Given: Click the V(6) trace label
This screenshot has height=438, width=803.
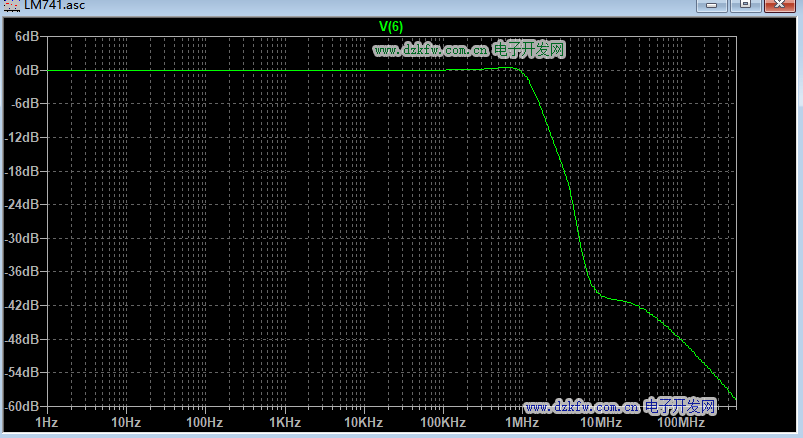Looking at the screenshot, I should [x=391, y=27].
